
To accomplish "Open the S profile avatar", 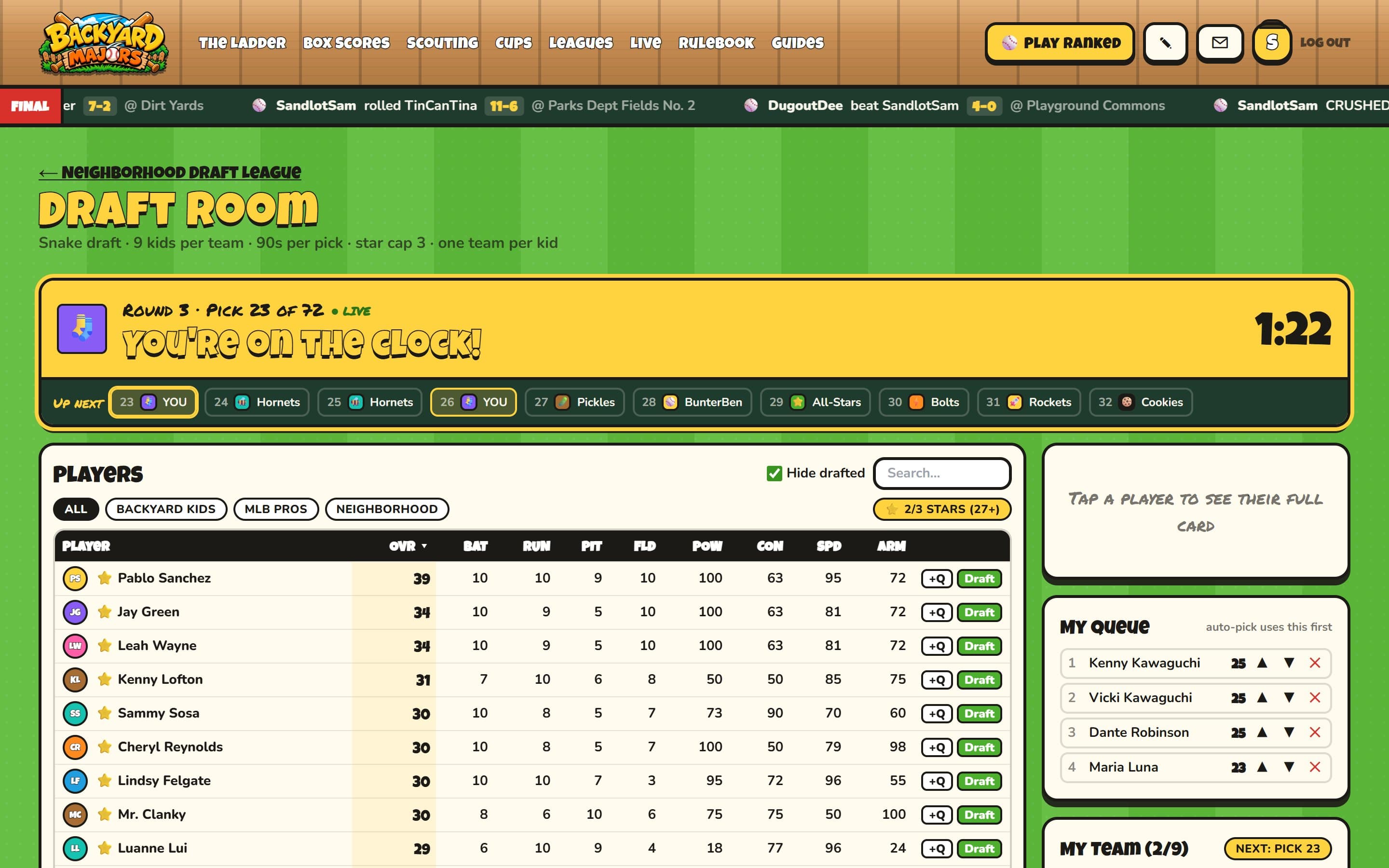I will (1272, 43).
